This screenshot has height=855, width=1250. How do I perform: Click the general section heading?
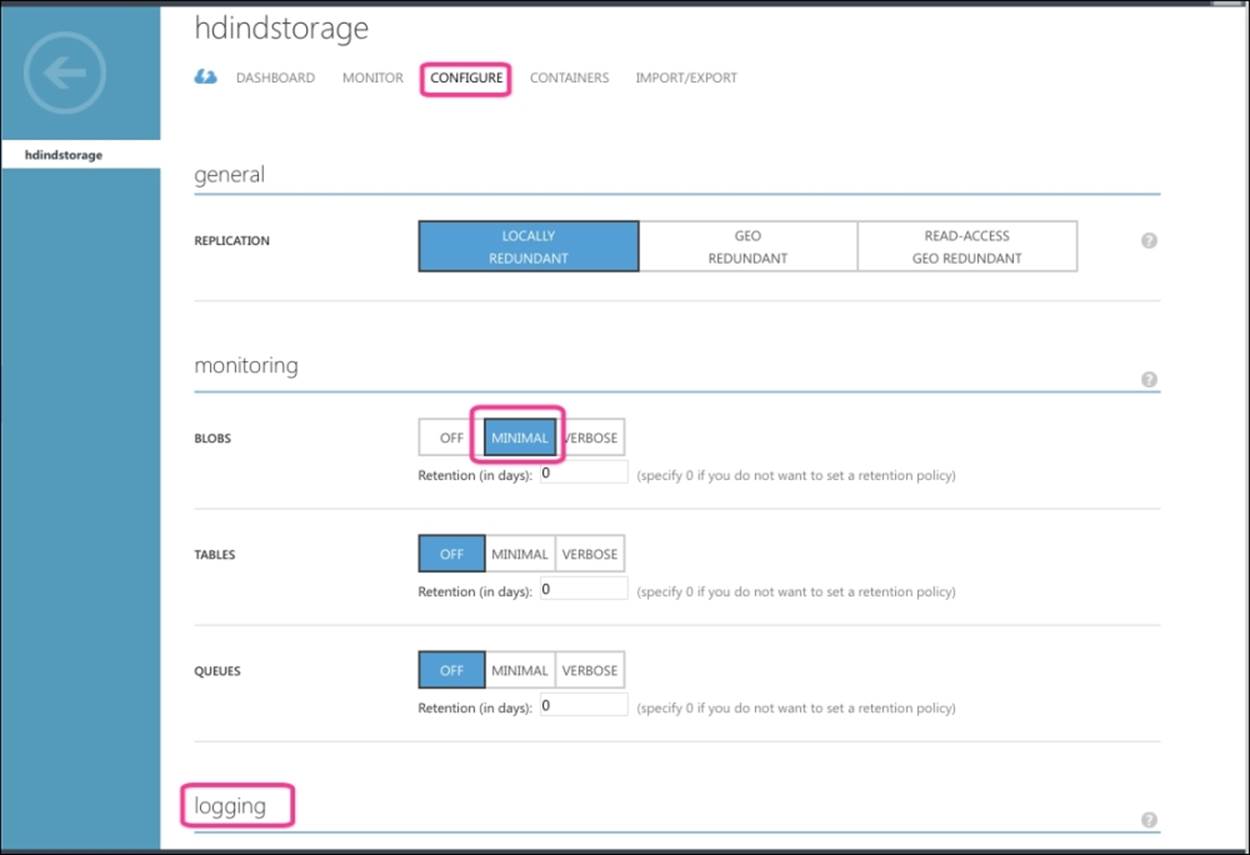(230, 175)
